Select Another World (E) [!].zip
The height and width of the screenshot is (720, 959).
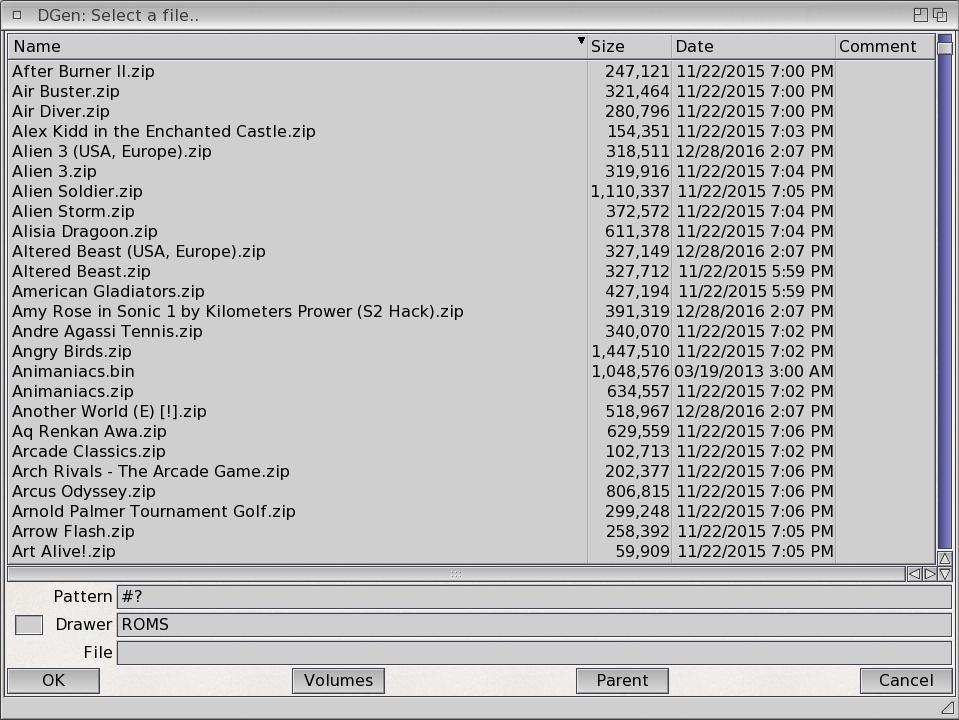point(472,412)
